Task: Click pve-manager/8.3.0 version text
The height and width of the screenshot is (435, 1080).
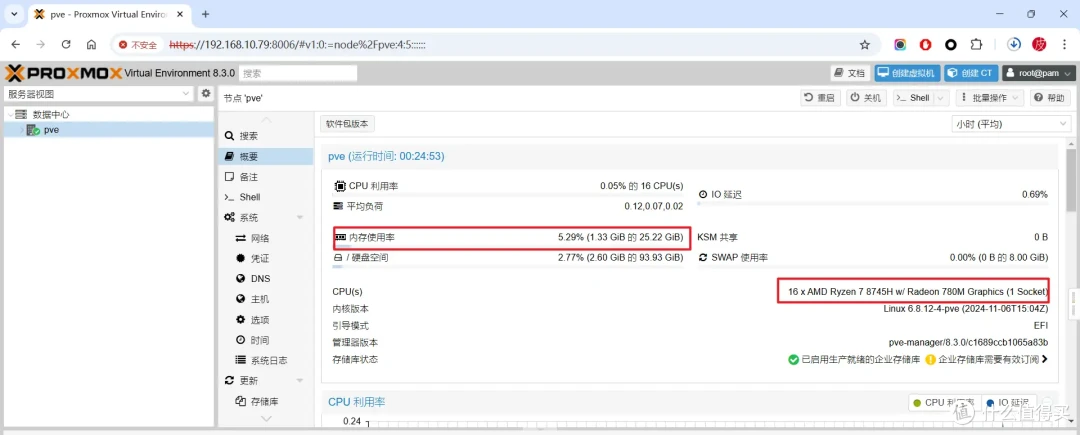Action: 968,343
